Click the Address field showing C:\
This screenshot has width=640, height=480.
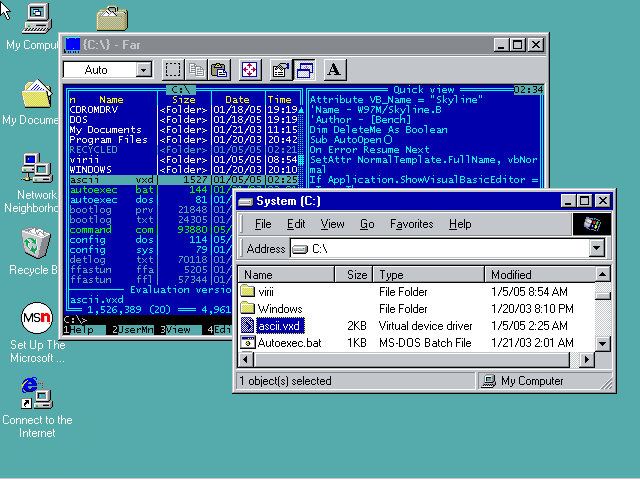[448, 248]
